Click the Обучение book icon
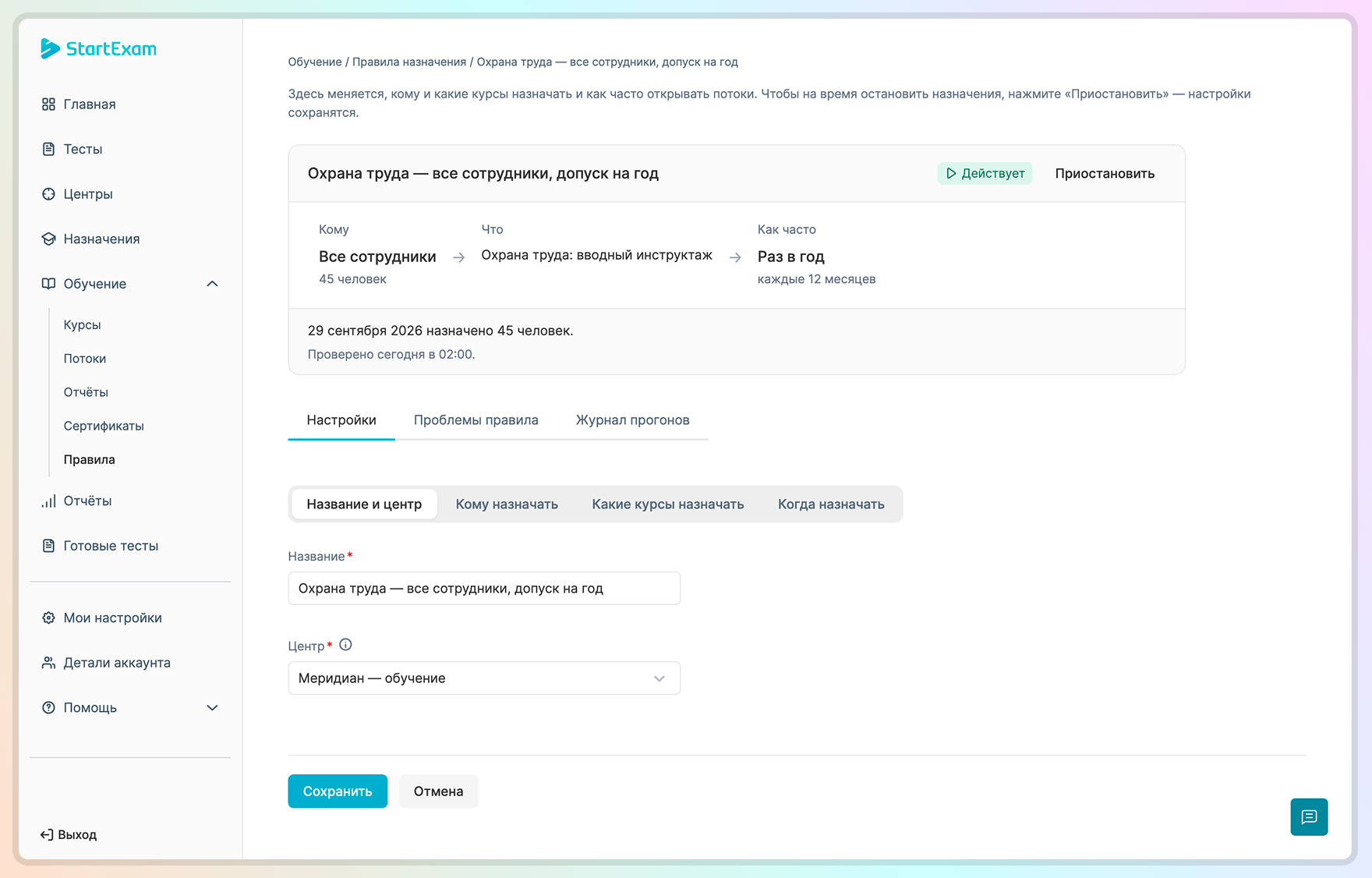The width and height of the screenshot is (1372, 878). (x=48, y=284)
